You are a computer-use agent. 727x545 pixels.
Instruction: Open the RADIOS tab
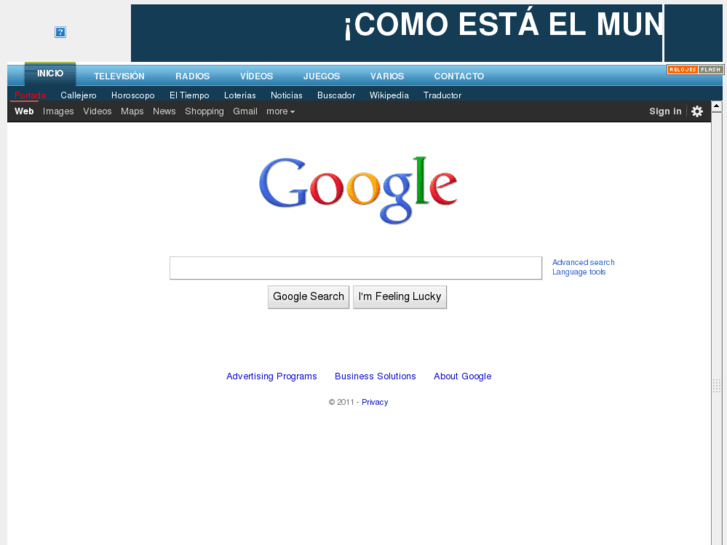pos(192,76)
